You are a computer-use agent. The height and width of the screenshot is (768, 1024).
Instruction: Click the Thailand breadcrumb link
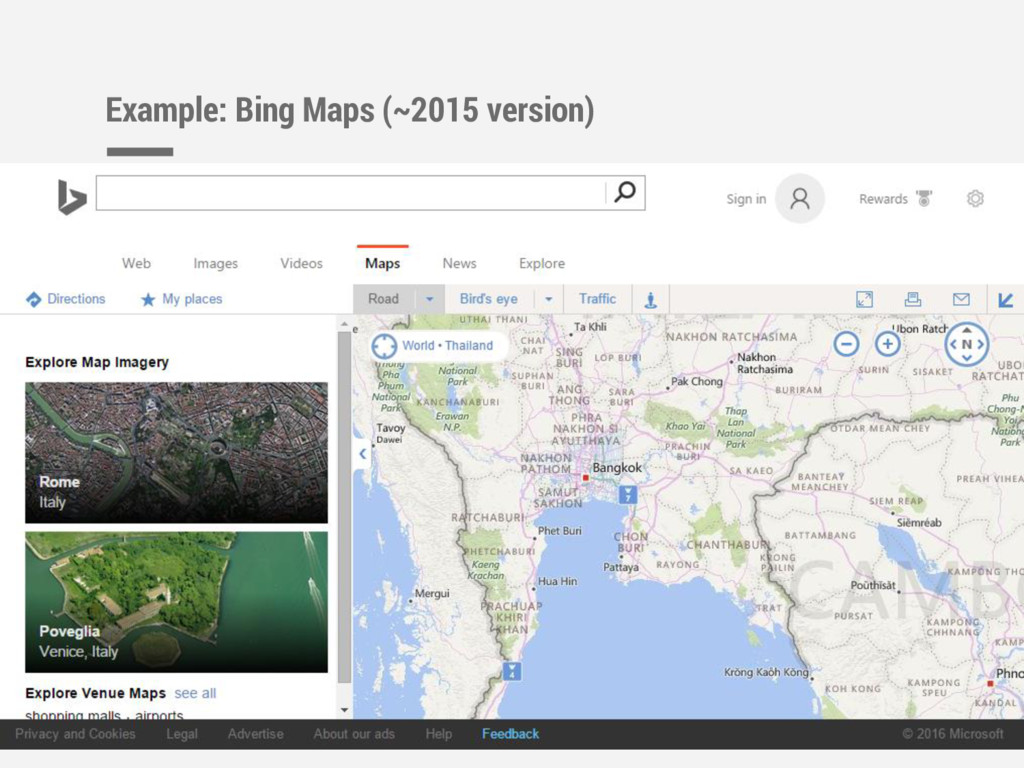point(469,345)
